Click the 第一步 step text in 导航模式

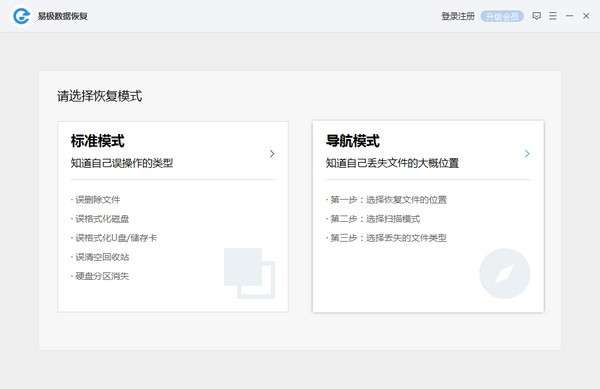click(386, 199)
